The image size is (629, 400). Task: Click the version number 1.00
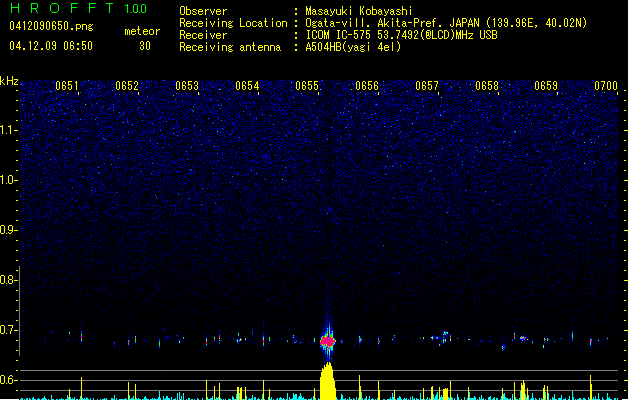(135, 9)
